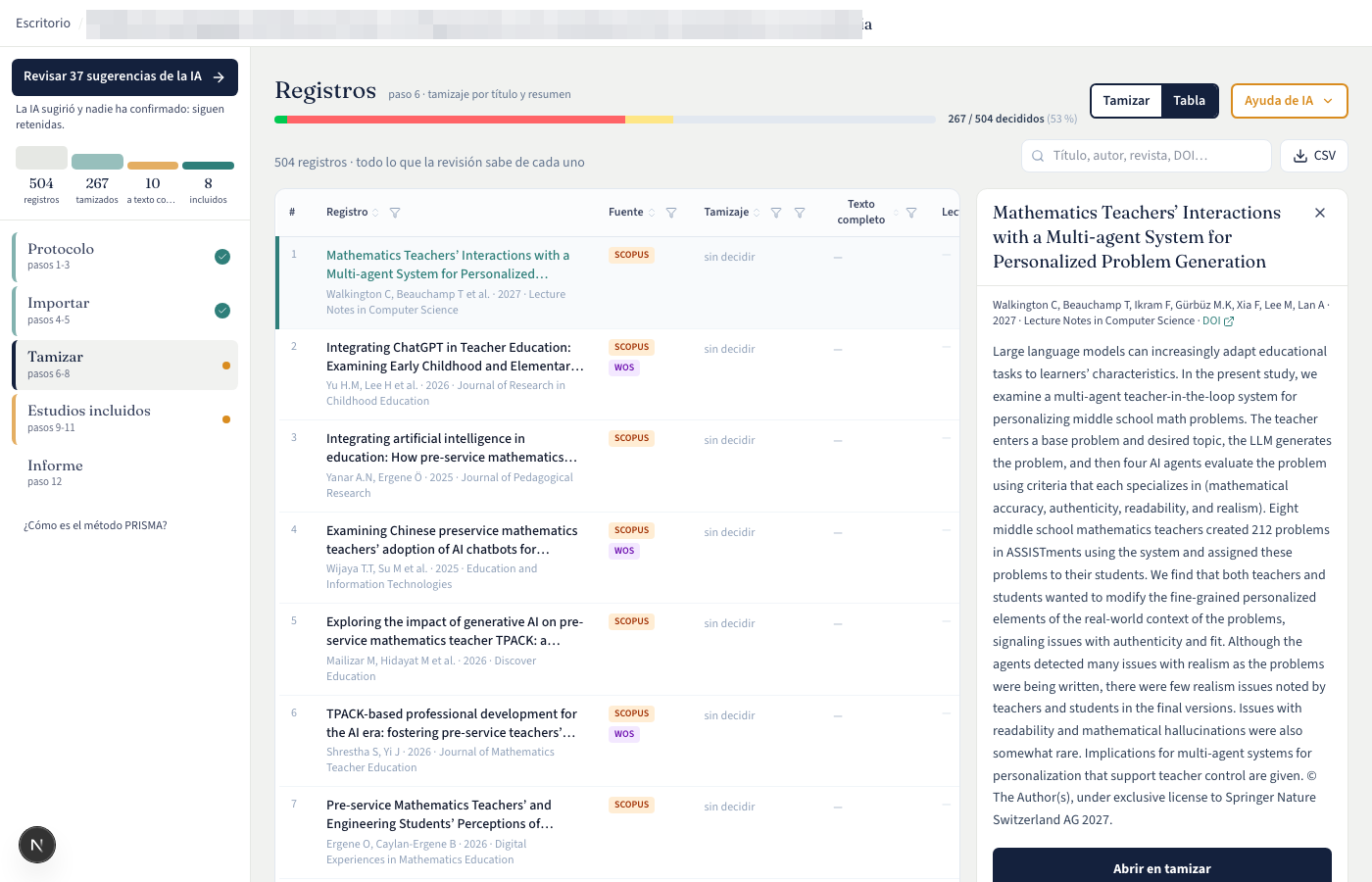The height and width of the screenshot is (882, 1372).
Task: Open the Registro column filter icon
Action: [395, 213]
